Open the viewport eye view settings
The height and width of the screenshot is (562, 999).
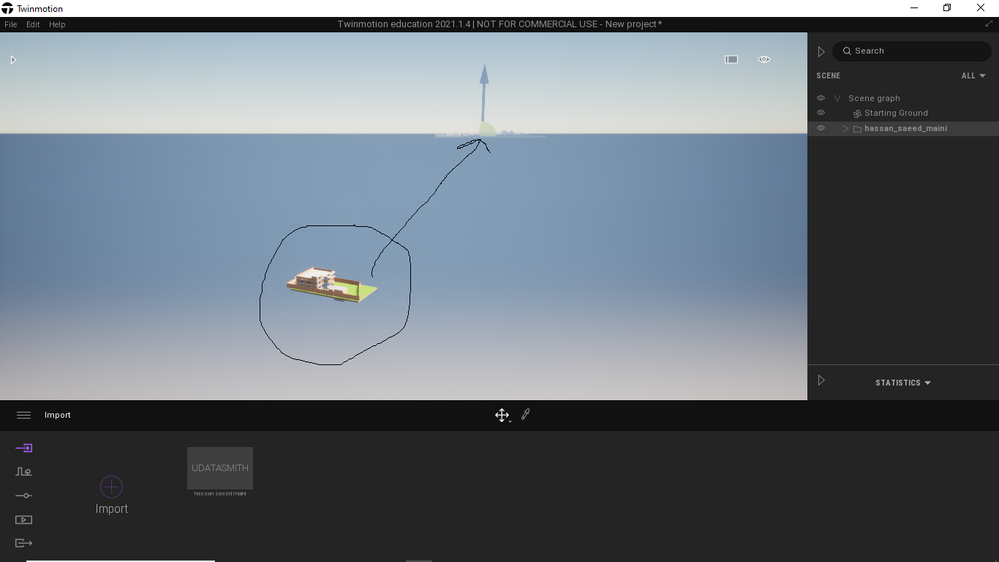tap(764, 59)
